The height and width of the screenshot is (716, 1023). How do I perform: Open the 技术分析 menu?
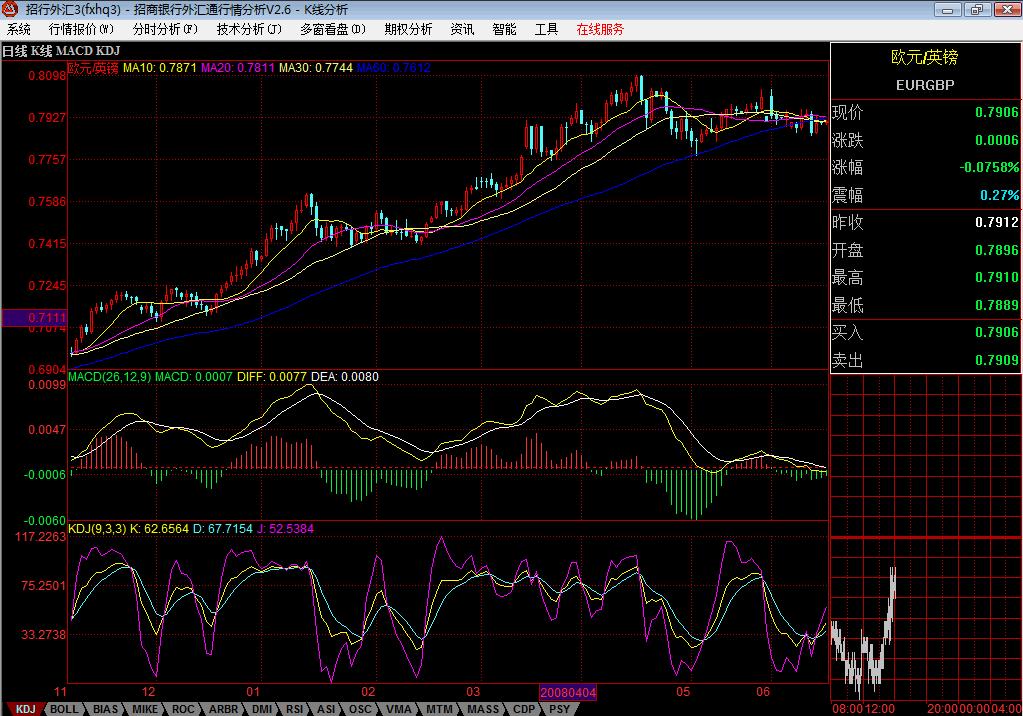tap(249, 29)
